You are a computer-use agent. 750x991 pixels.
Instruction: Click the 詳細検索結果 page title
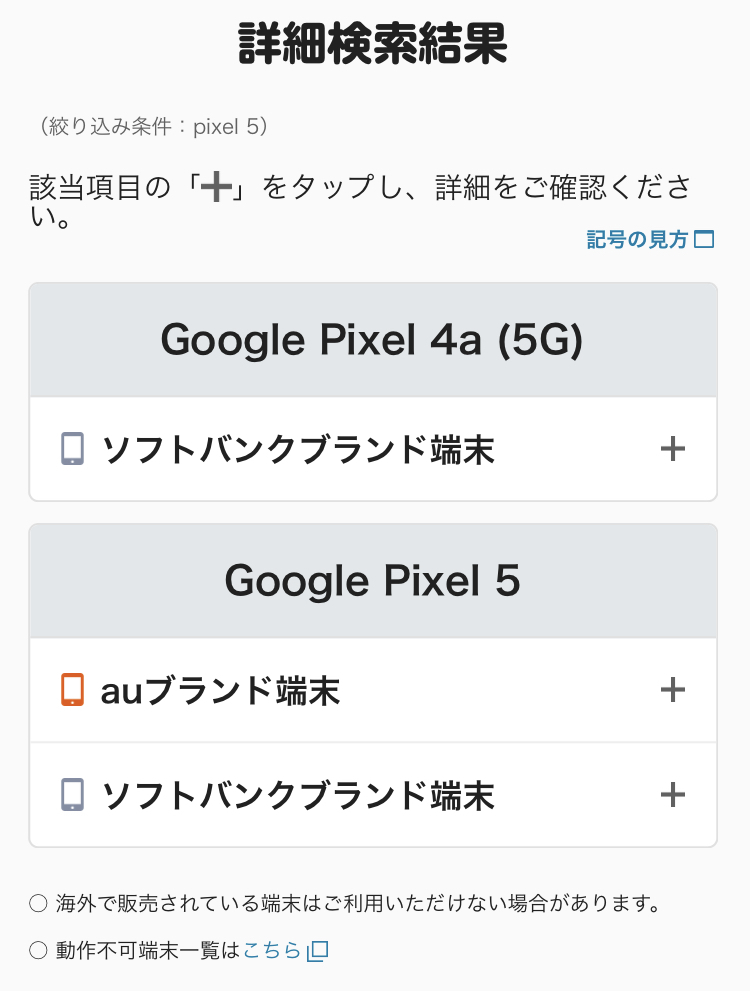(373, 44)
